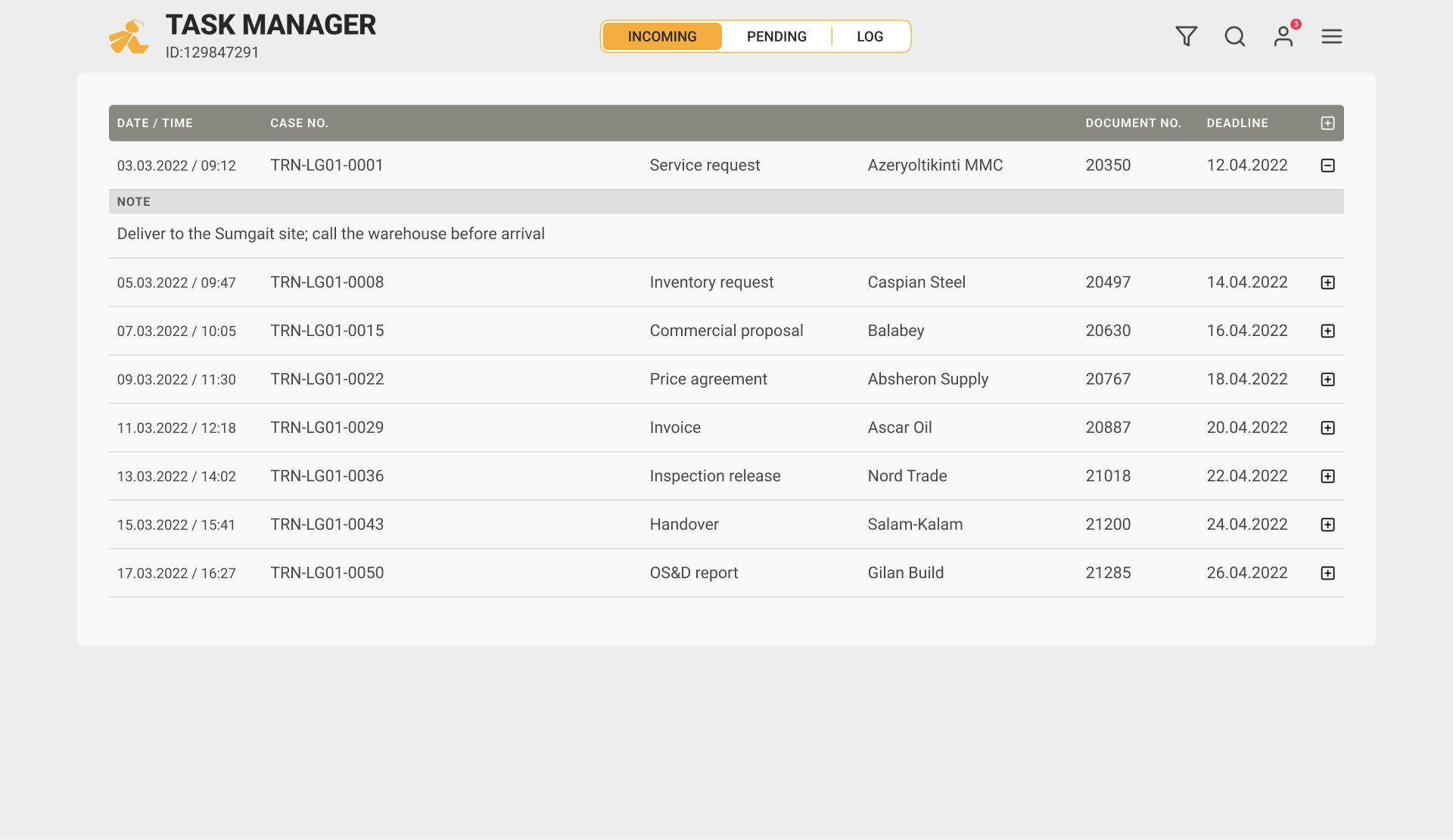The width and height of the screenshot is (1453, 840).
Task: Click the Sumgait delivery note text
Action: click(331, 234)
